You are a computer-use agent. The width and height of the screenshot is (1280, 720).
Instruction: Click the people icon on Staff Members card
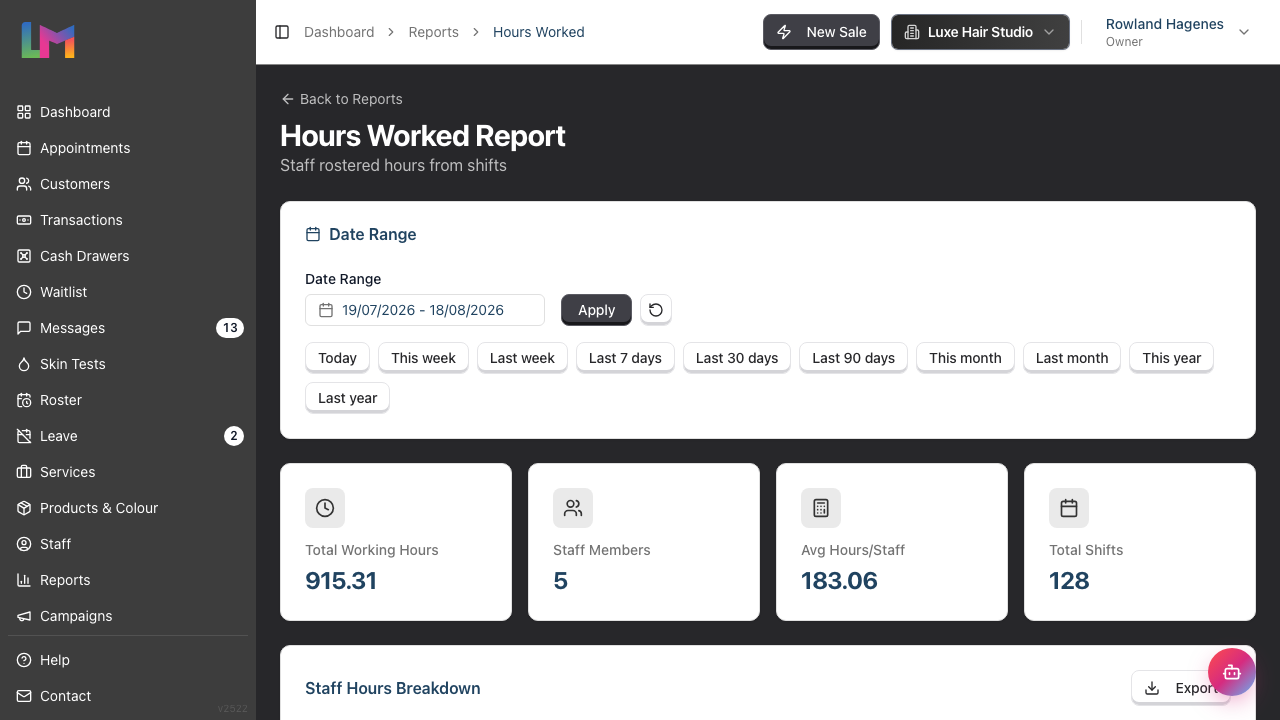[x=573, y=508]
